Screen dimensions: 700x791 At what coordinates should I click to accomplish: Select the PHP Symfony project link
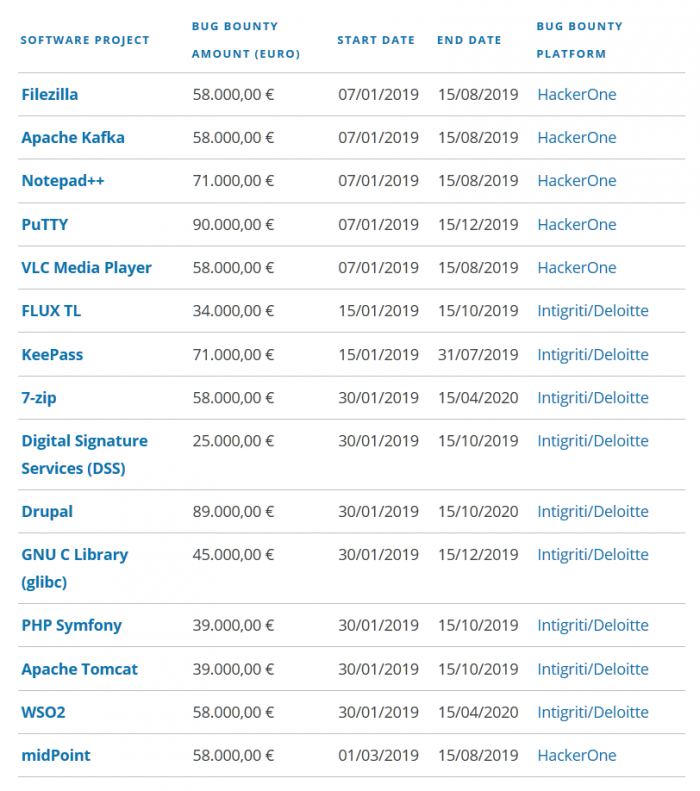[x=71, y=626]
